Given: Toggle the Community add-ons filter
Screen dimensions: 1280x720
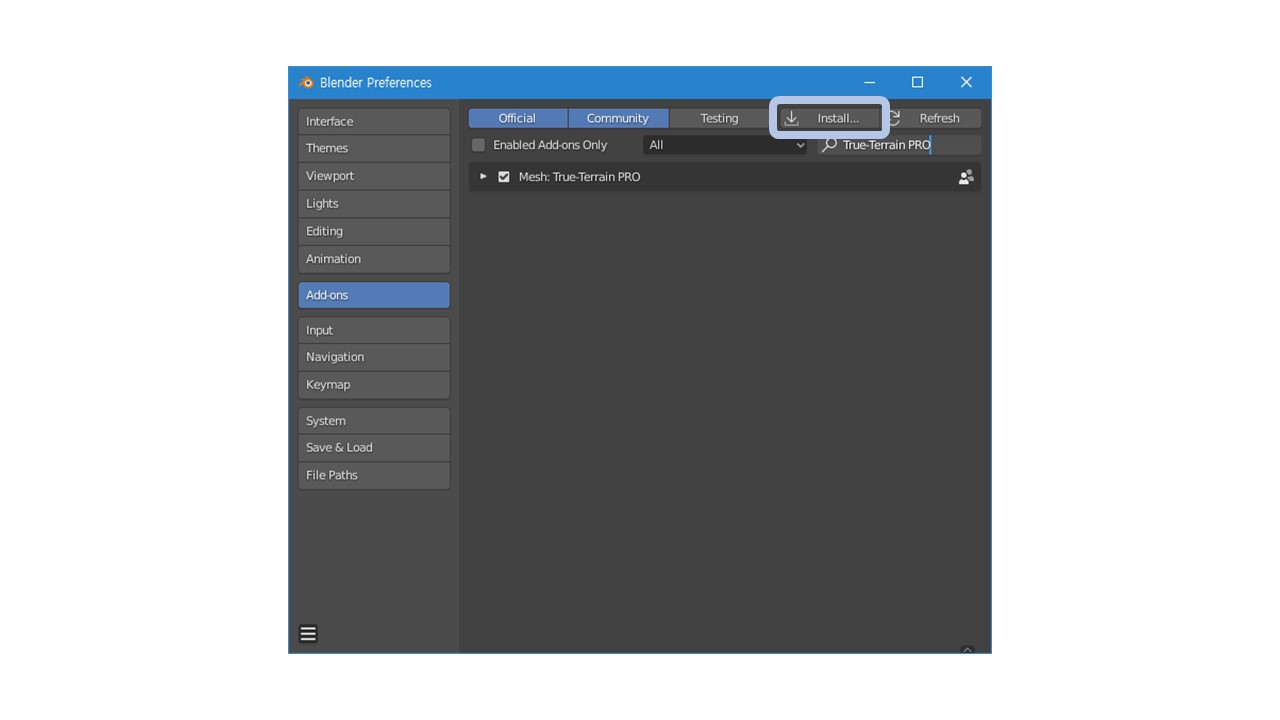Looking at the screenshot, I should point(618,118).
